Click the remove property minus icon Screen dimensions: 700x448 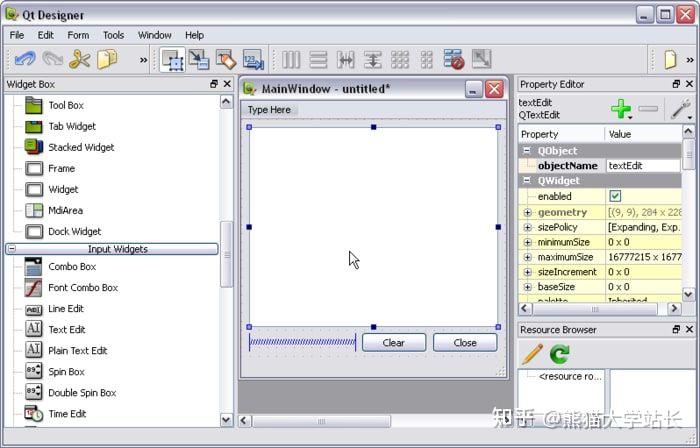(648, 108)
